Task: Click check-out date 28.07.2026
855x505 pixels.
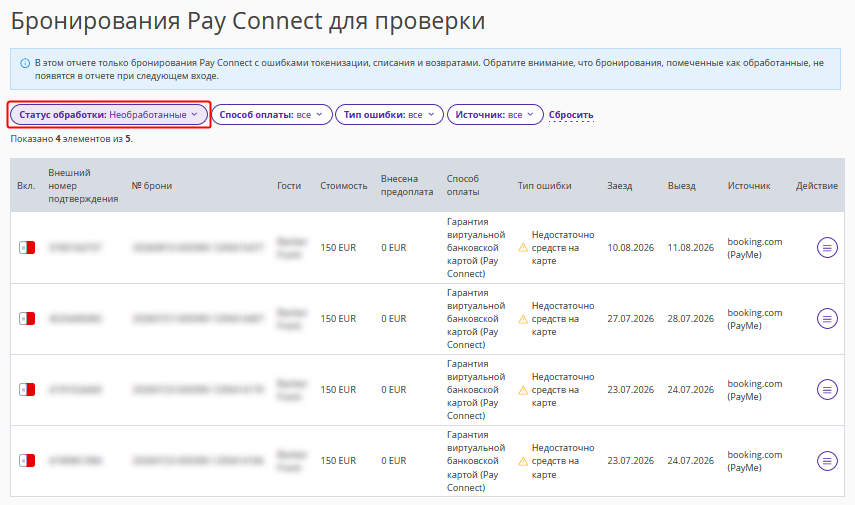Action: point(690,318)
